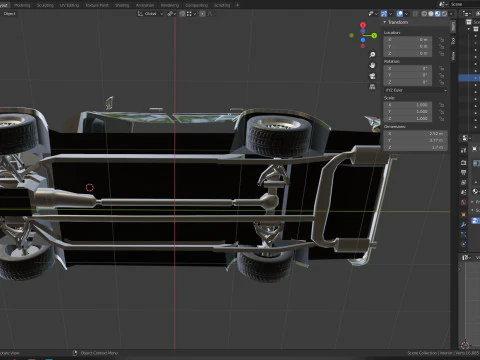The width and height of the screenshot is (480, 360).
Task: Open the Scene selector icon dropdown
Action: (443, 4)
